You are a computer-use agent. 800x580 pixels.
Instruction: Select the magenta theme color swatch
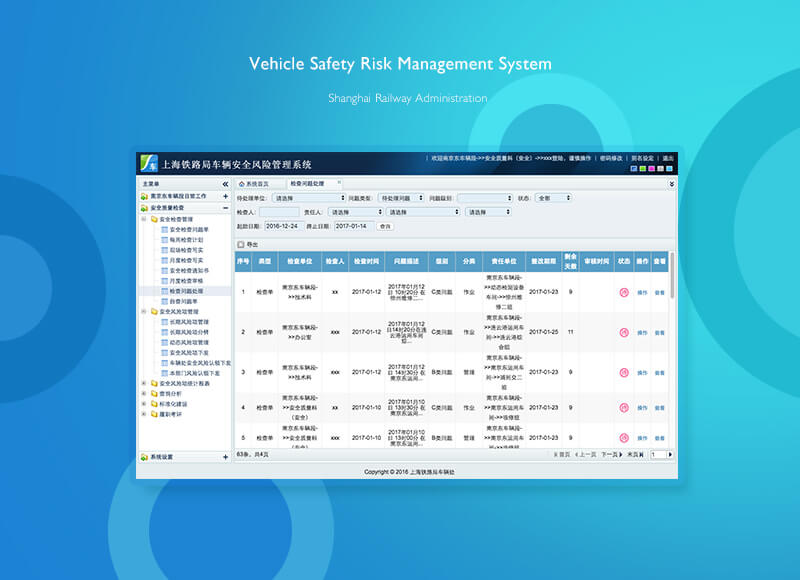click(x=652, y=168)
